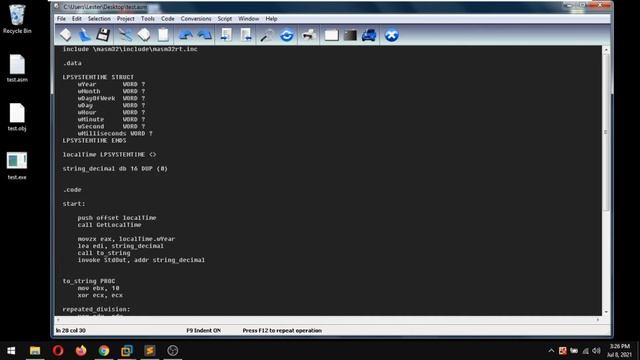The height and width of the screenshot is (360, 640).
Task: Click the white window toolbar icon
Action: (331, 35)
